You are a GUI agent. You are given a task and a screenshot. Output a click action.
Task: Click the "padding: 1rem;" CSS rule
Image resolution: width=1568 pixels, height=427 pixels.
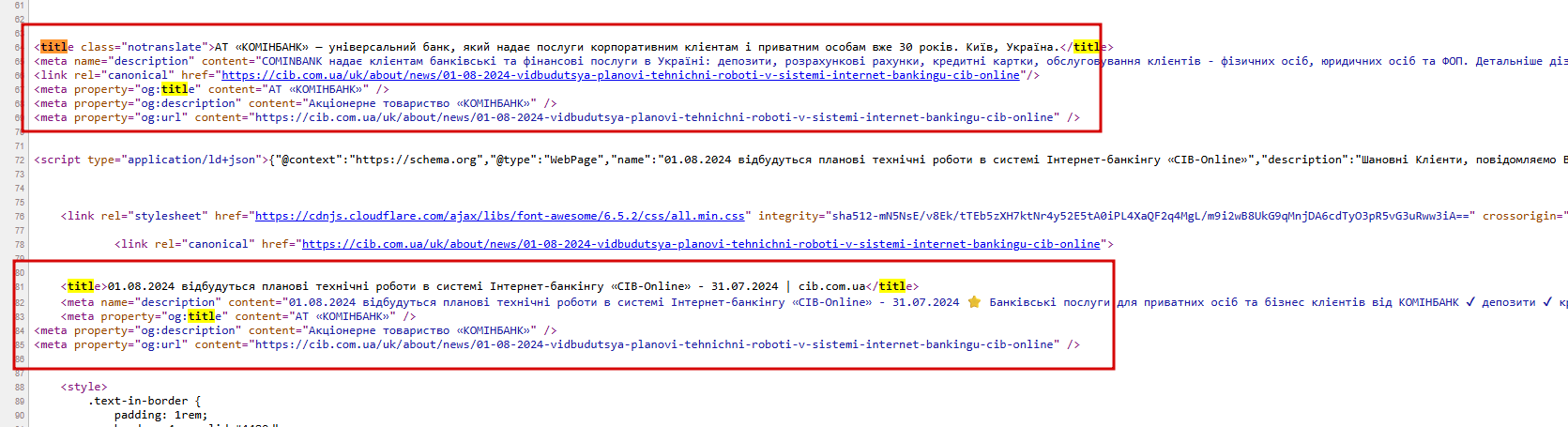coord(161,415)
